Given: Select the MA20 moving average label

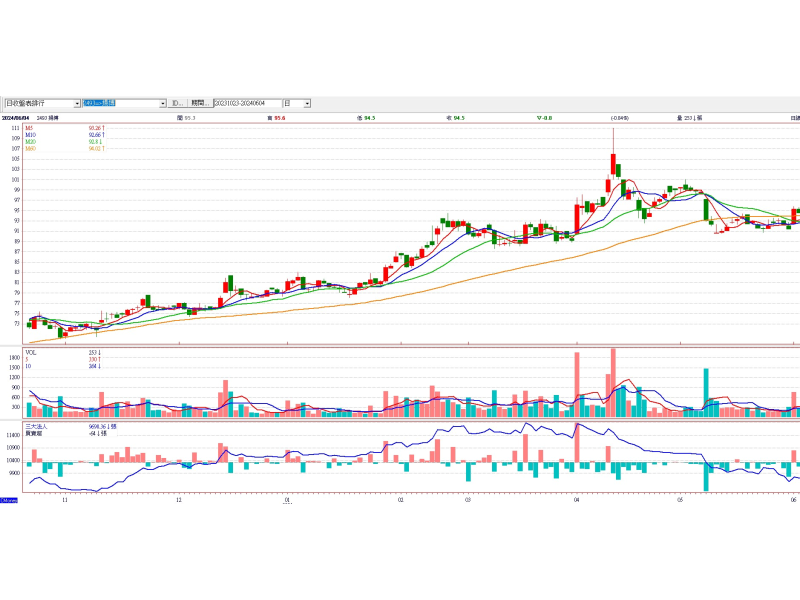Looking at the screenshot, I should 31,142.
